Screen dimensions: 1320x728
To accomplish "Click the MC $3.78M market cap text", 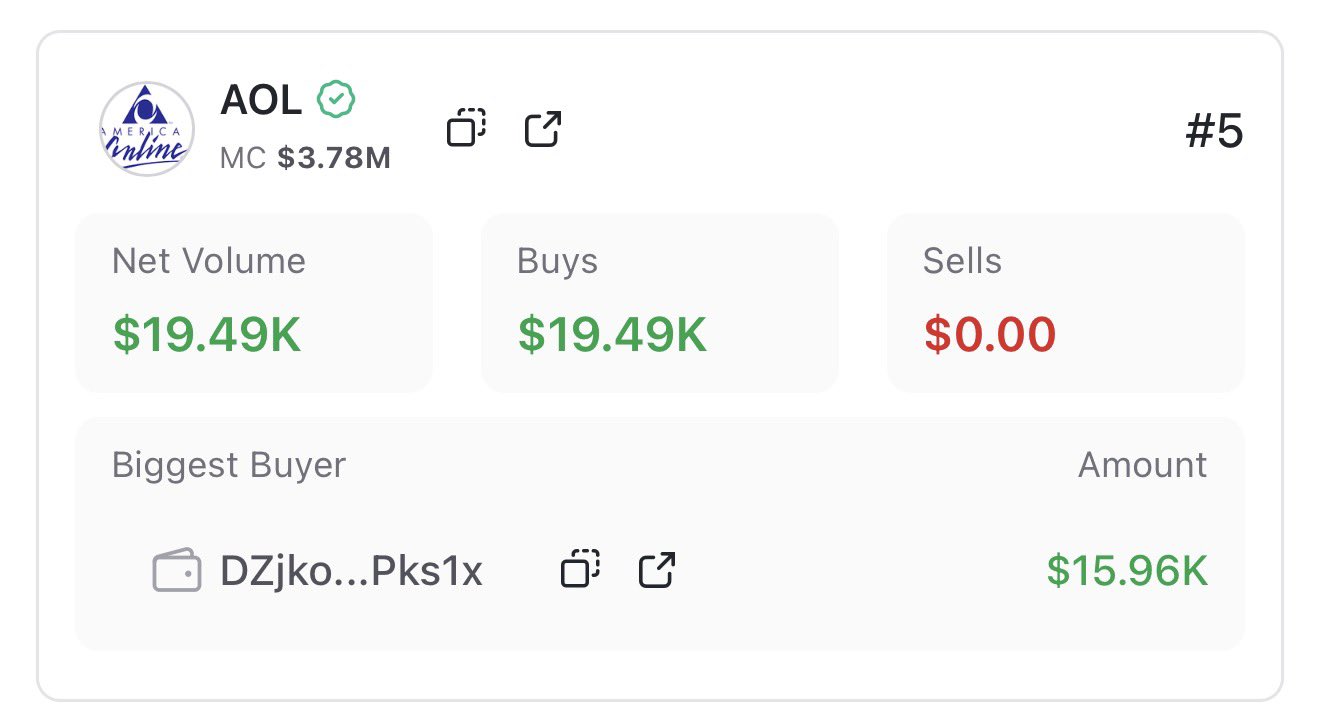I will point(305,157).
